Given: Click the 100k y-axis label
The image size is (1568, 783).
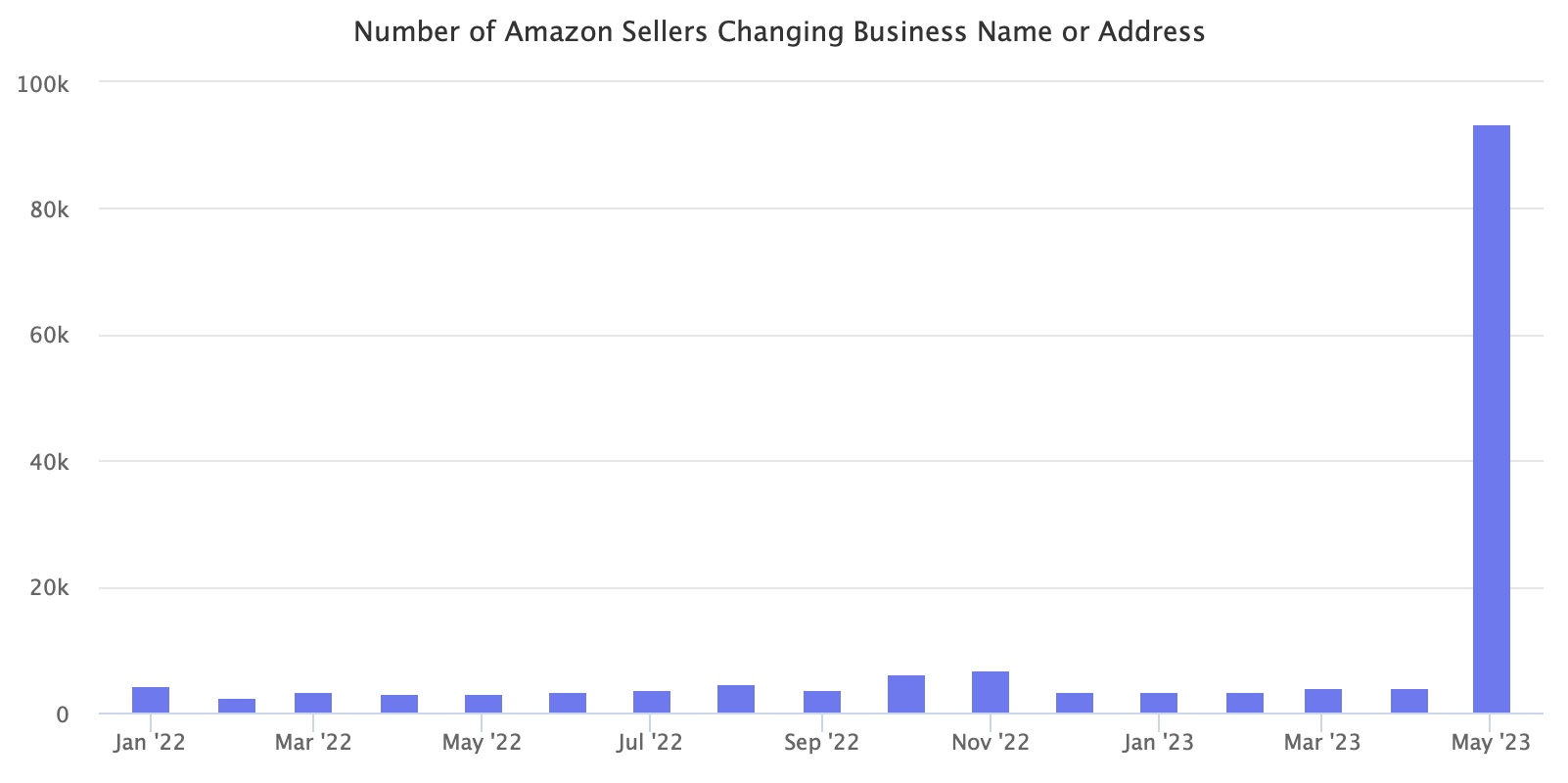Looking at the screenshot, I should [x=43, y=84].
